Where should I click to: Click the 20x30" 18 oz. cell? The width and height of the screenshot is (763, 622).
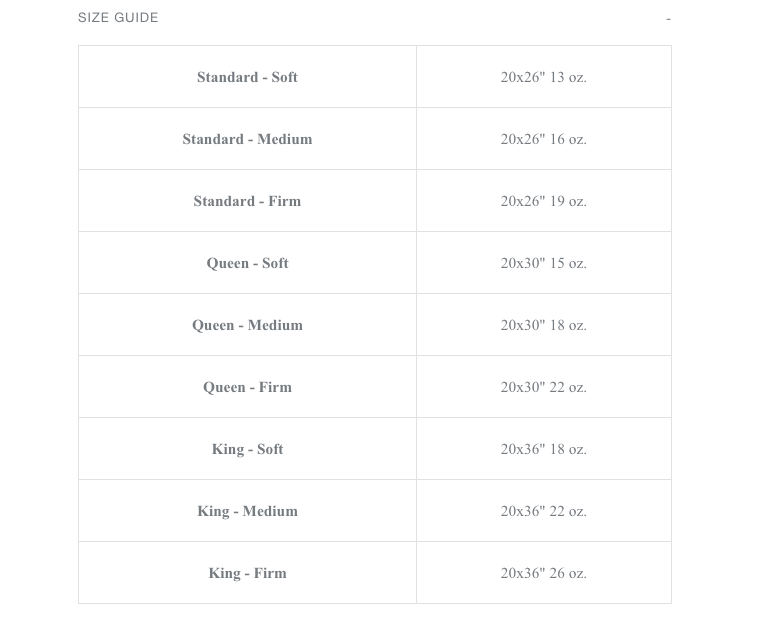[543, 325]
